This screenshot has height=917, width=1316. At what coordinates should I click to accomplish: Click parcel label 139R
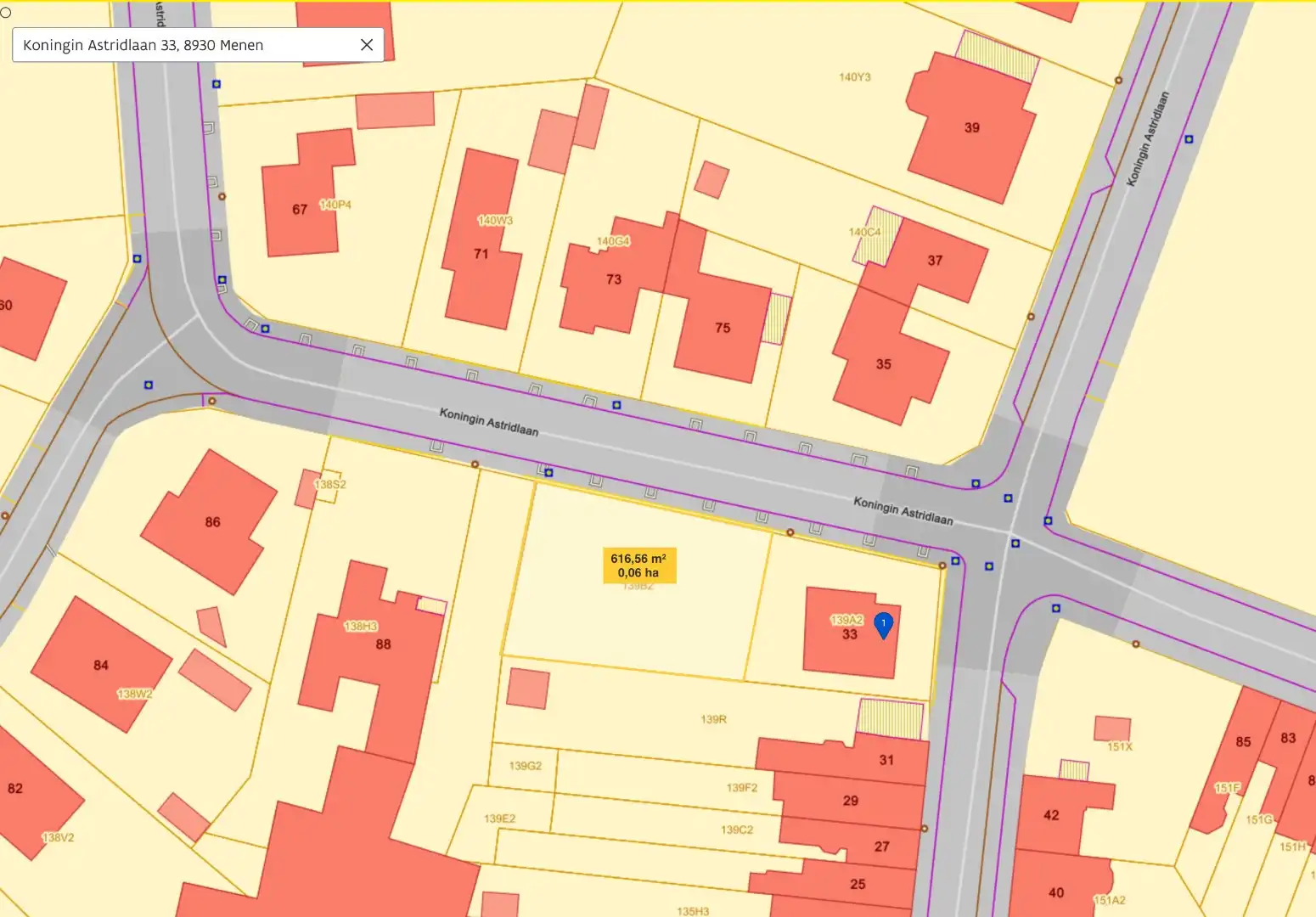click(713, 719)
